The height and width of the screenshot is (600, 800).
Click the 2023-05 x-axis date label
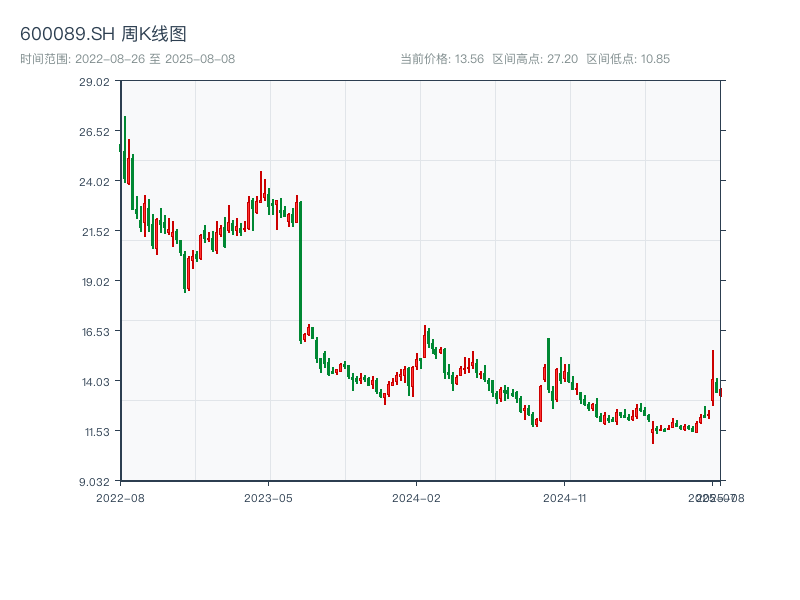pyautogui.click(x=268, y=497)
